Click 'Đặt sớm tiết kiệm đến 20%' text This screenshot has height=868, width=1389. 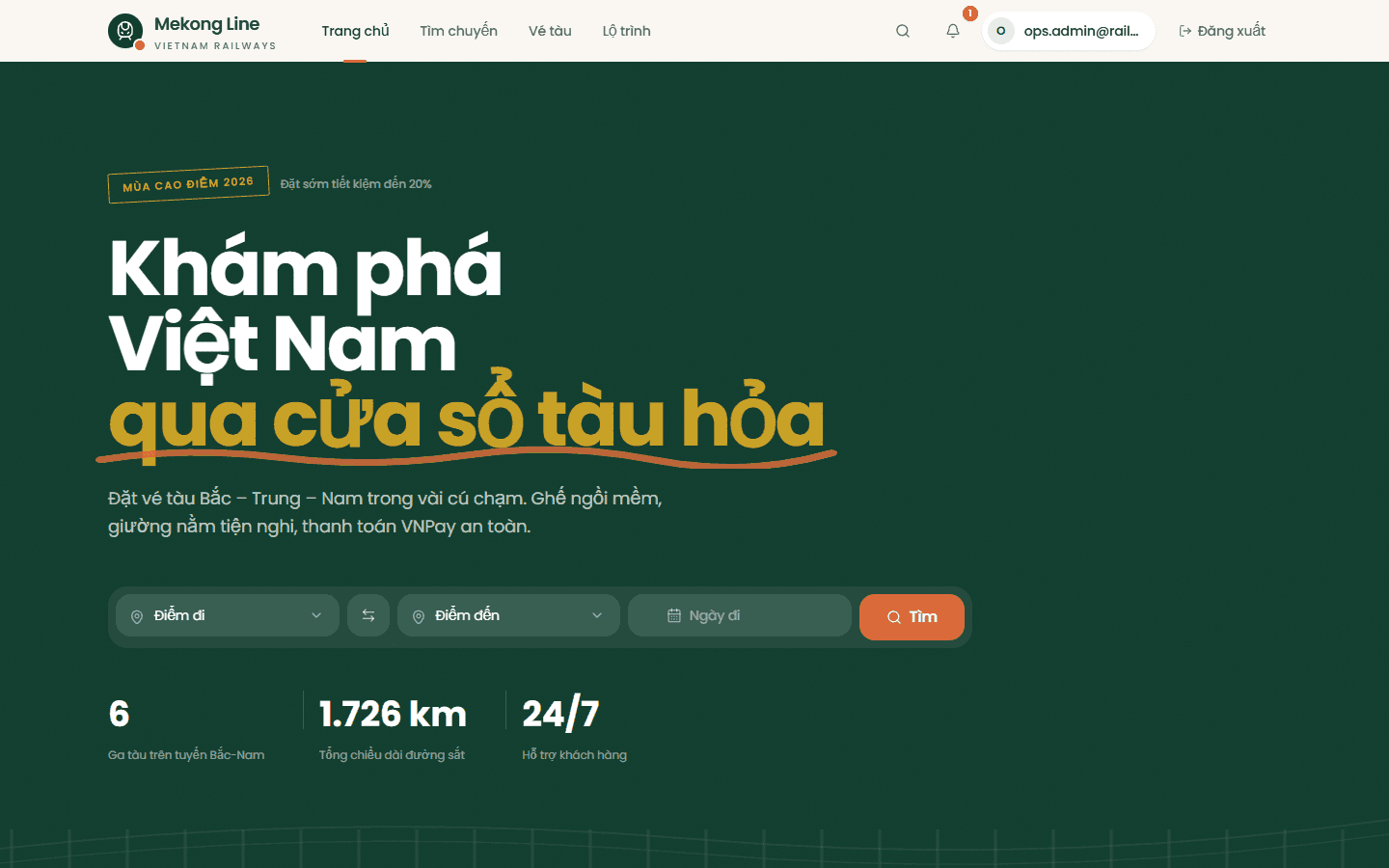(x=356, y=183)
